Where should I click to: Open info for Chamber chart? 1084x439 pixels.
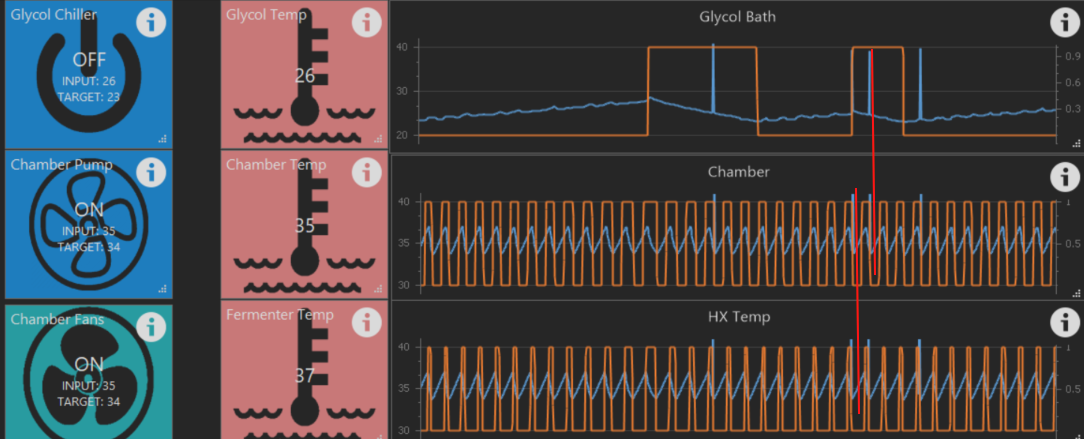1064,177
